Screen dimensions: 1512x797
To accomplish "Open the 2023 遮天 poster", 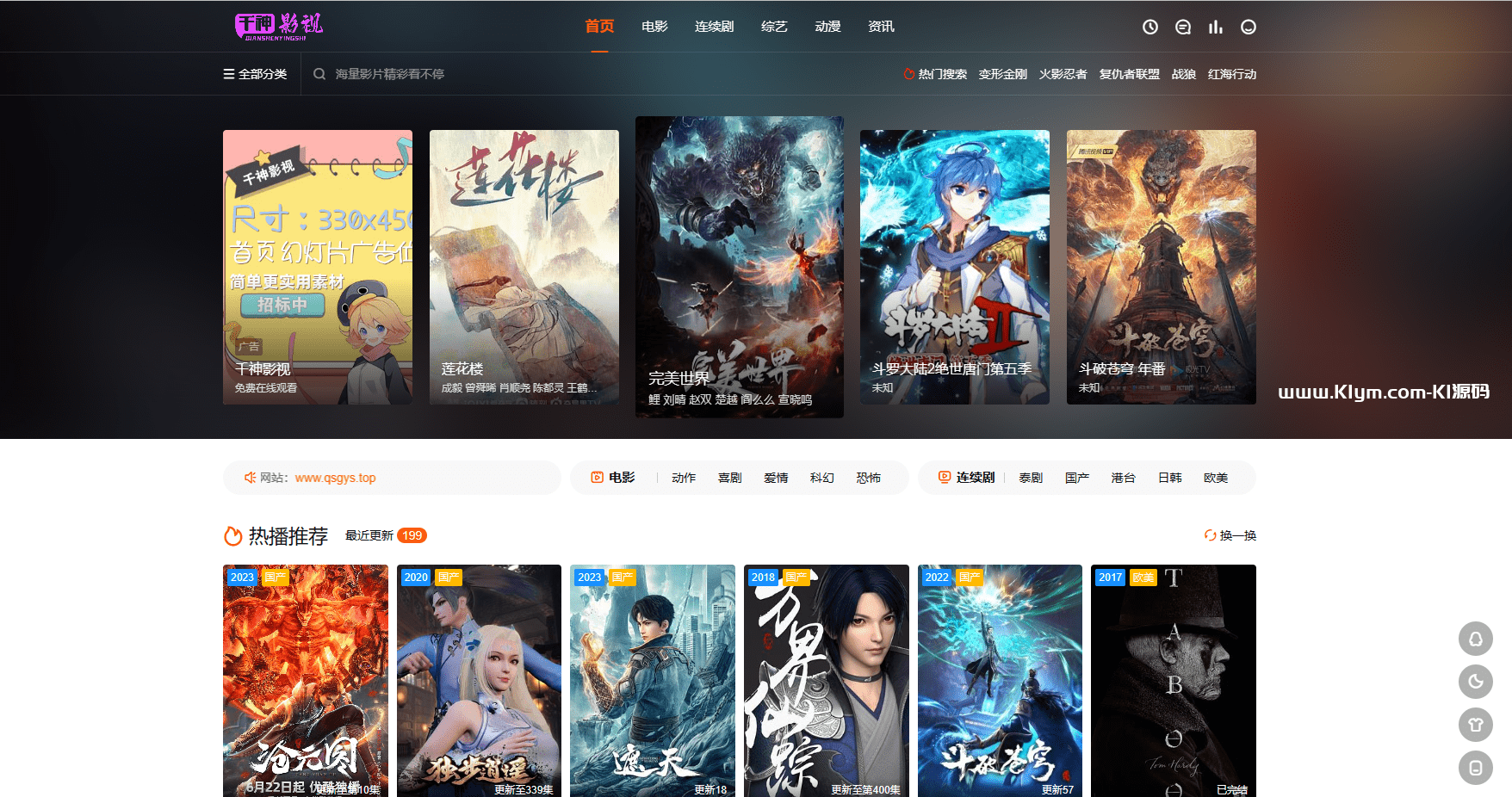I will (653, 681).
